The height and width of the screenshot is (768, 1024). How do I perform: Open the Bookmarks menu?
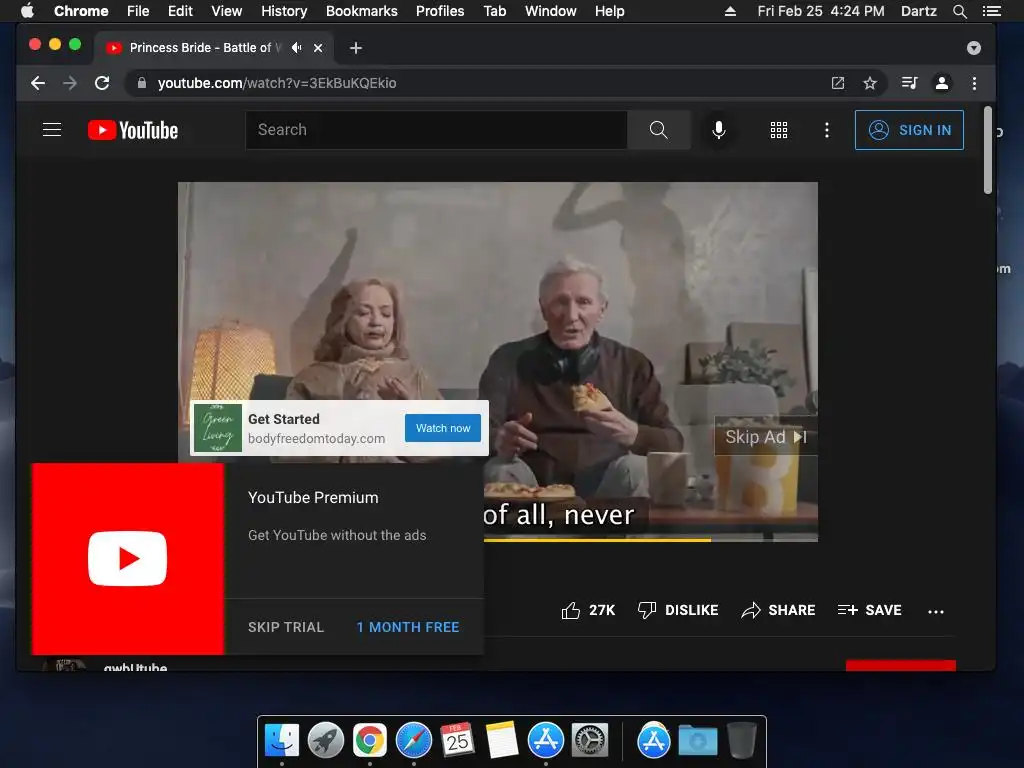(362, 11)
